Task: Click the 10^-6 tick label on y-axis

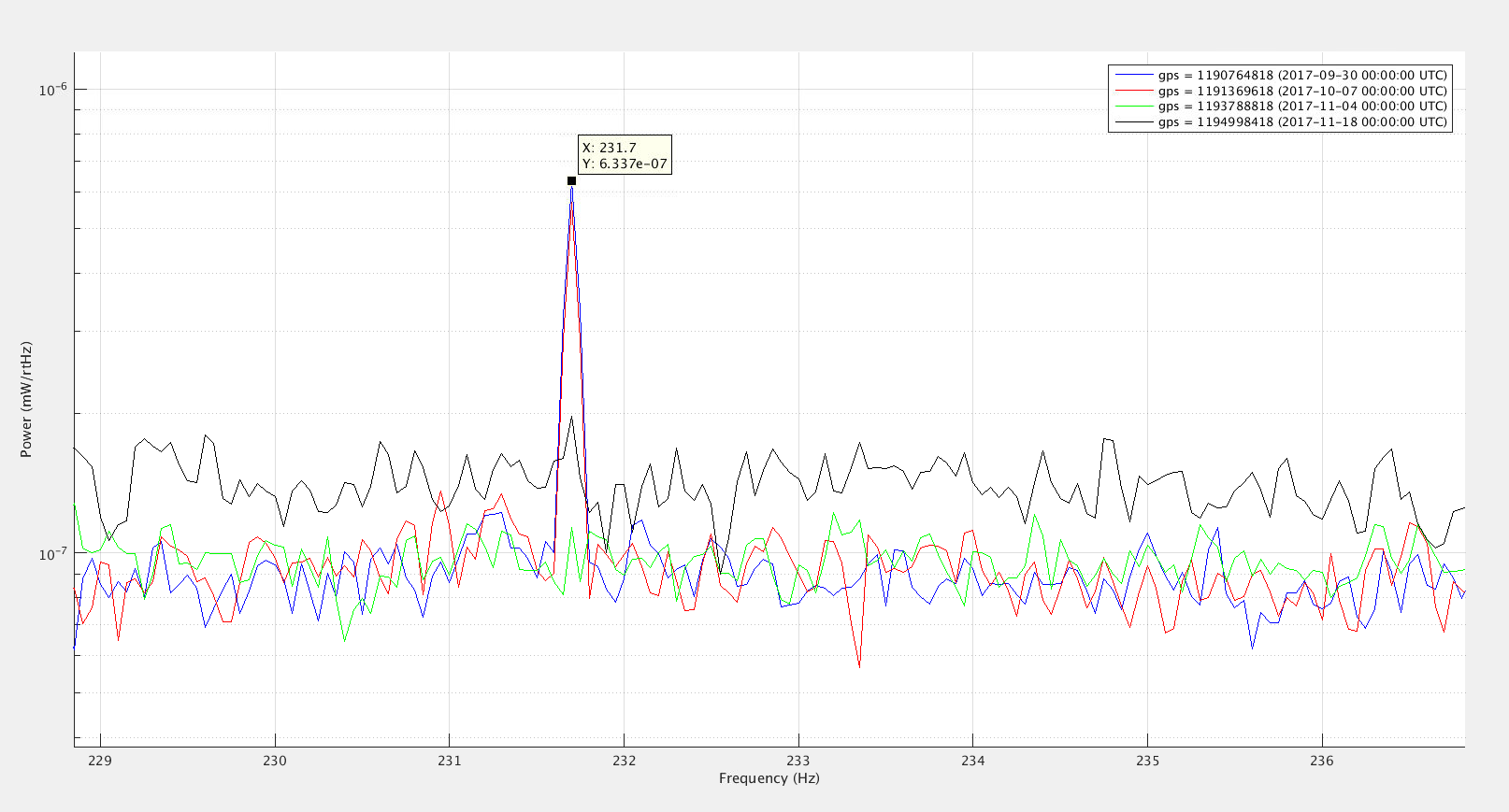Action: pos(53,90)
